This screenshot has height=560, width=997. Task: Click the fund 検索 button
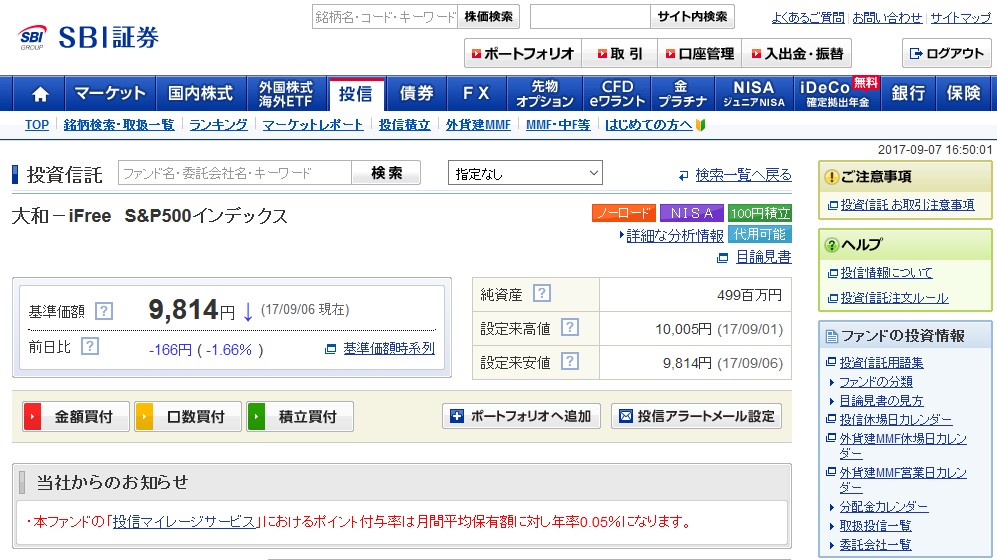coord(387,173)
